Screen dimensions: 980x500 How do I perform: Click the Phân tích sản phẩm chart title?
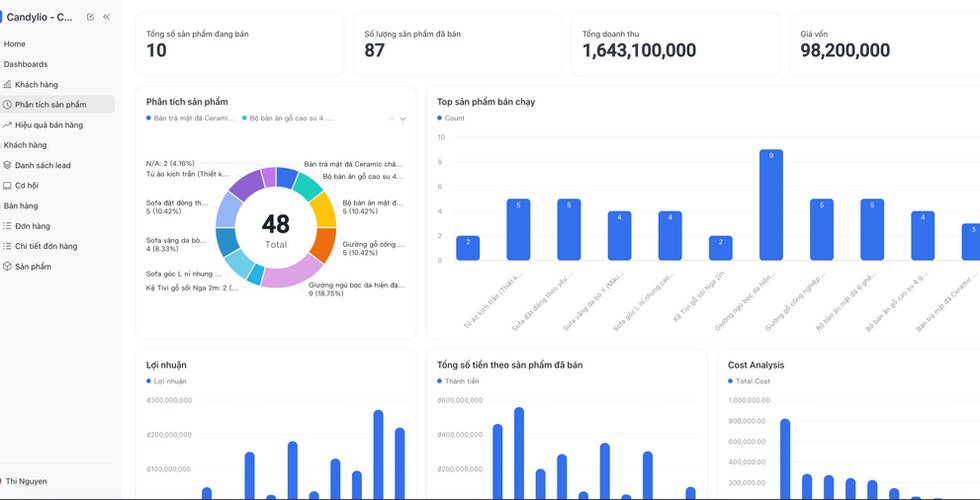pos(187,102)
